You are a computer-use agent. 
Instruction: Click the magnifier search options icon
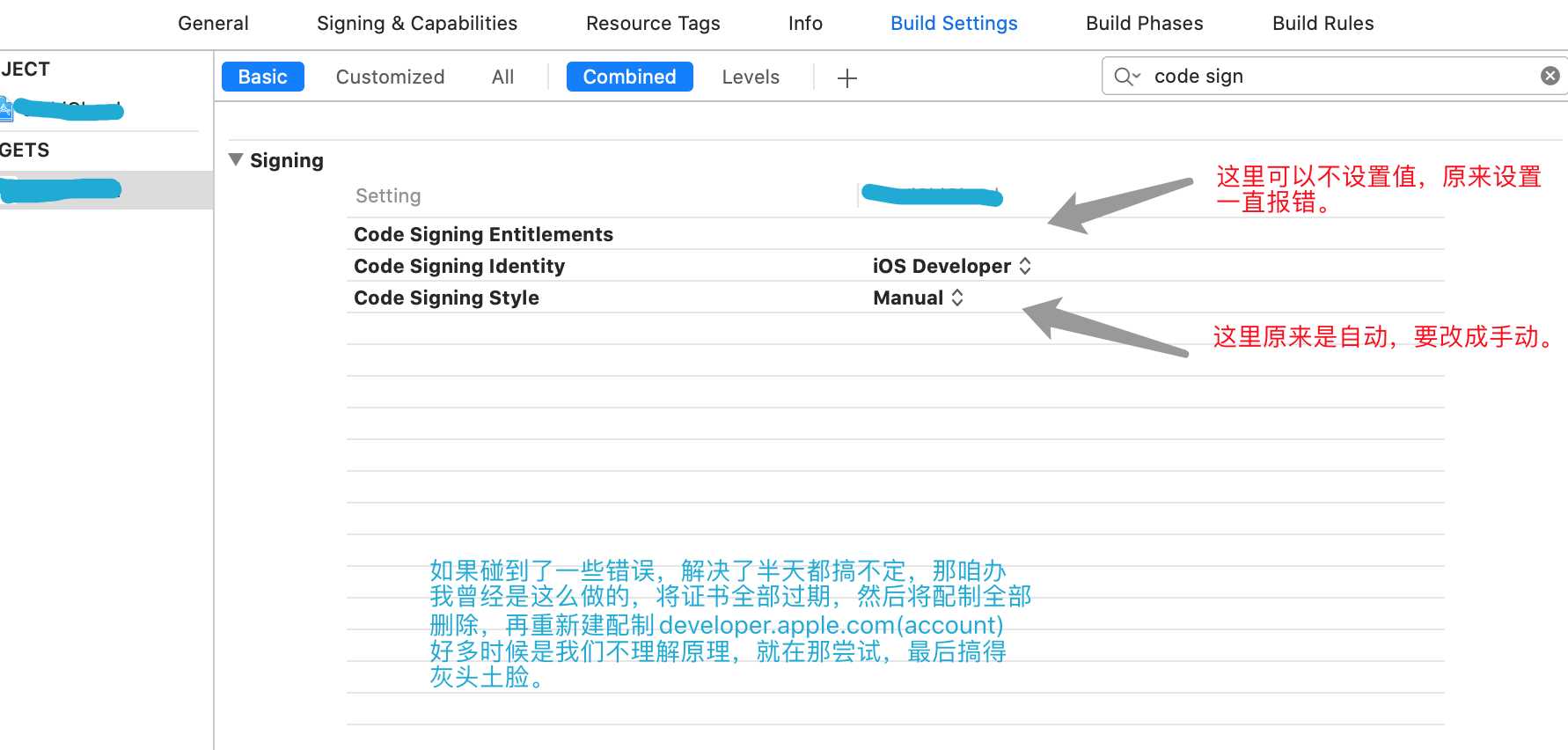[1126, 77]
